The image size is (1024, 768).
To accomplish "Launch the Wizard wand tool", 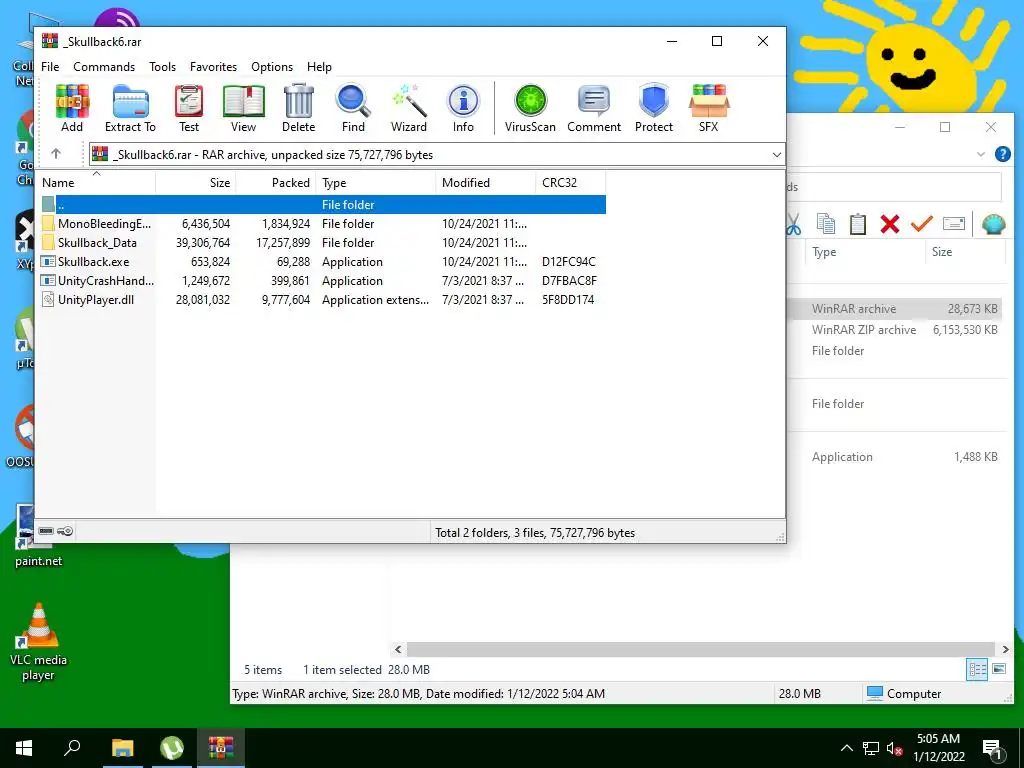I will tap(409, 108).
